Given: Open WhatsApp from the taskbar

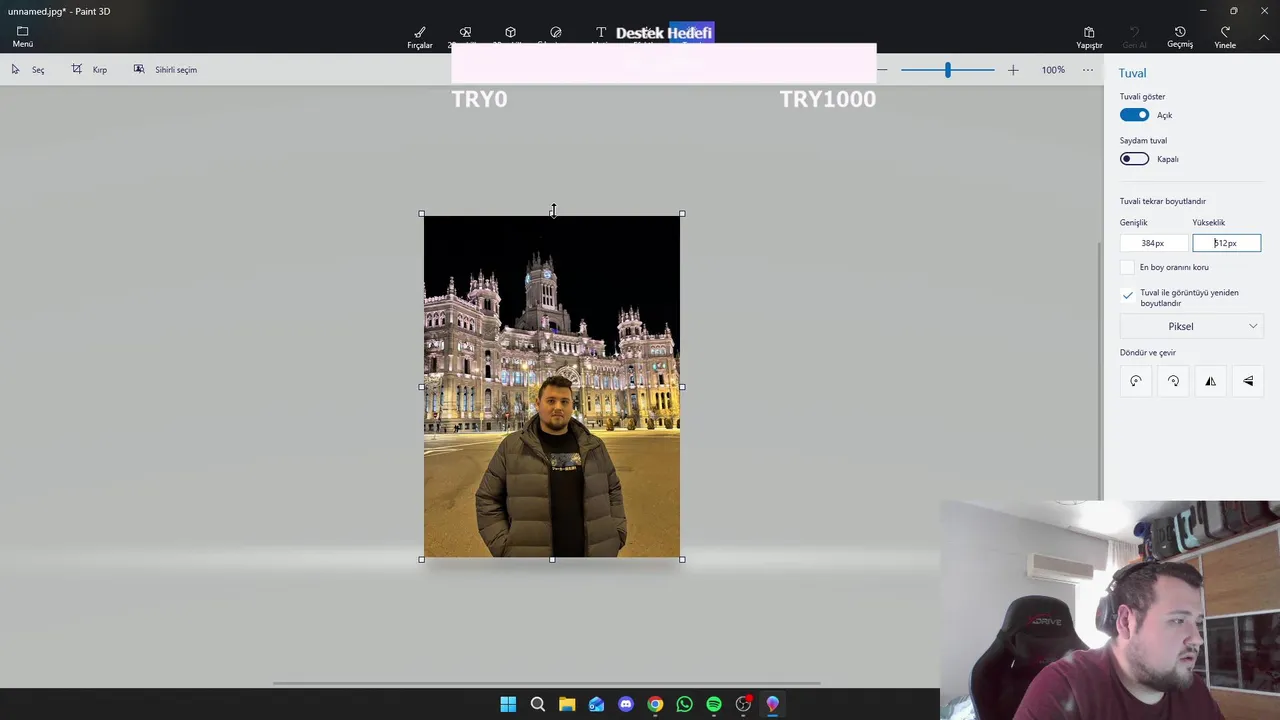Looking at the screenshot, I should [x=684, y=704].
